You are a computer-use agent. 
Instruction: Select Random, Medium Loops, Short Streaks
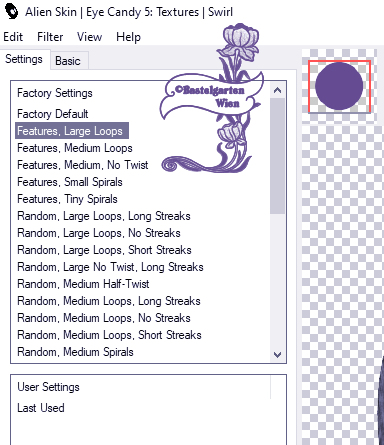tap(109, 335)
